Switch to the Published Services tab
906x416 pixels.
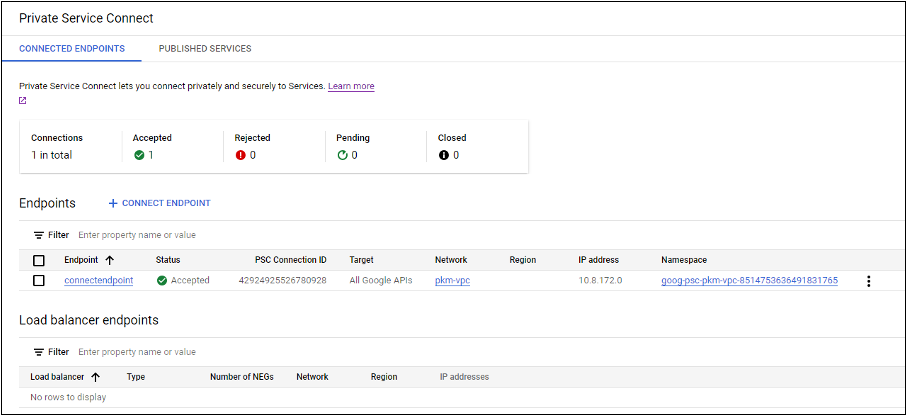[x=205, y=49]
